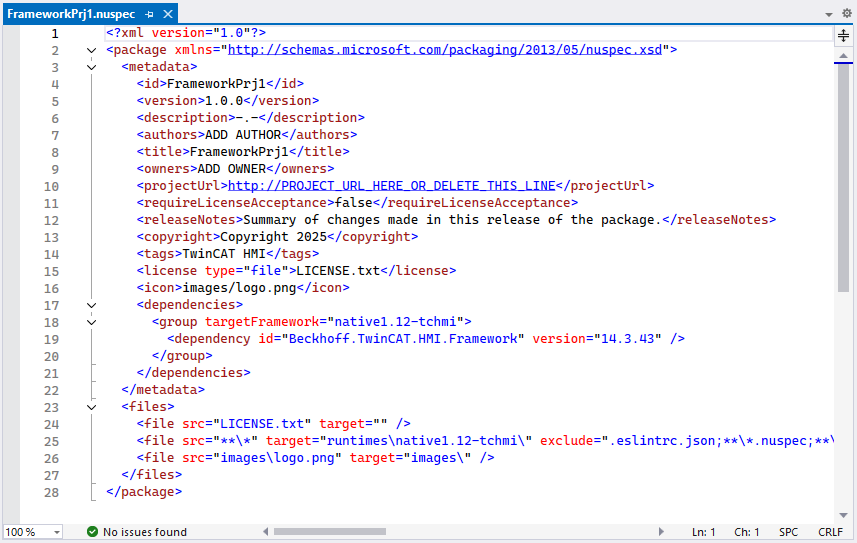Viewport: 857px width, 543px height.
Task: Collapse the package element on line 2
Action: pos(91,50)
